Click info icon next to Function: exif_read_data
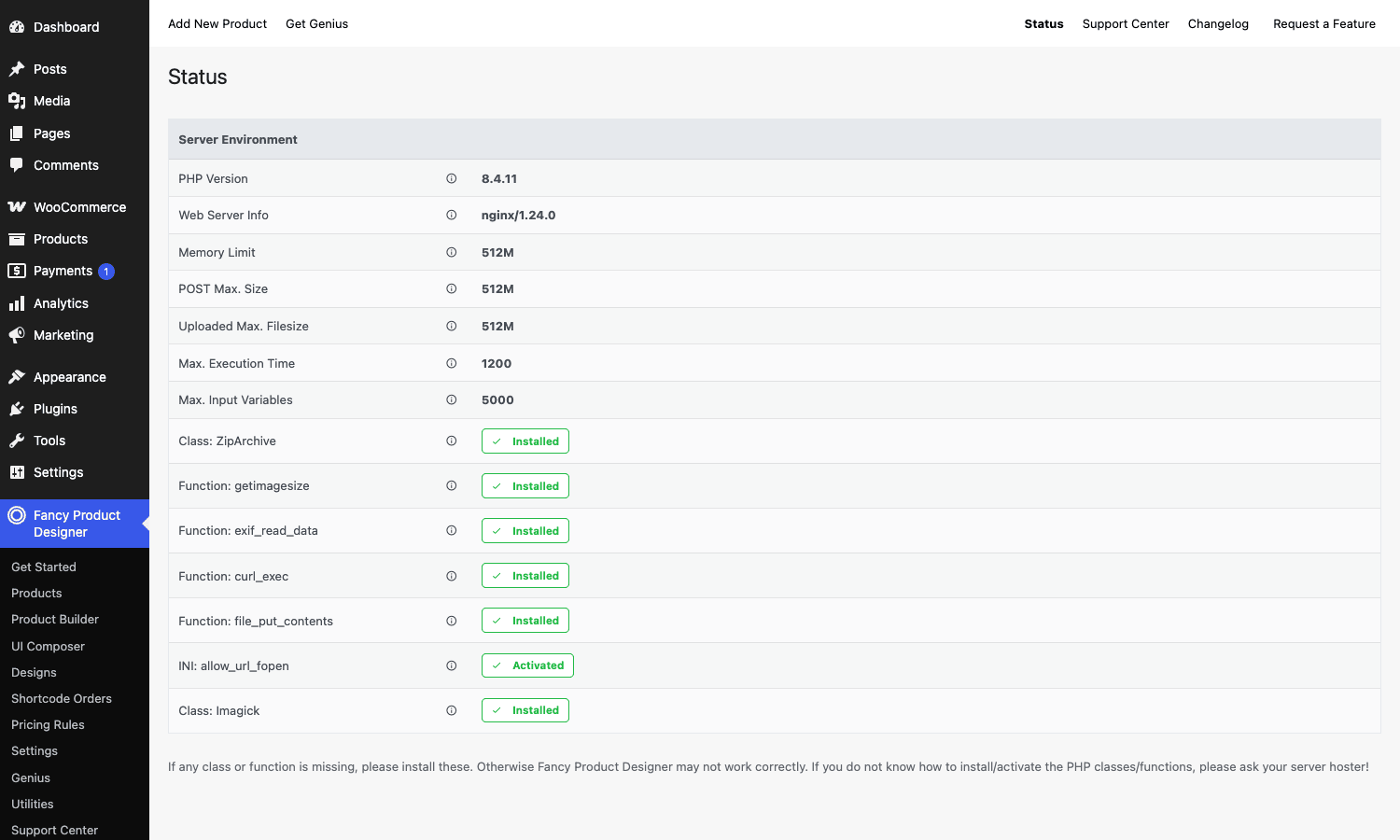This screenshot has height=840, width=1400. pos(452,530)
